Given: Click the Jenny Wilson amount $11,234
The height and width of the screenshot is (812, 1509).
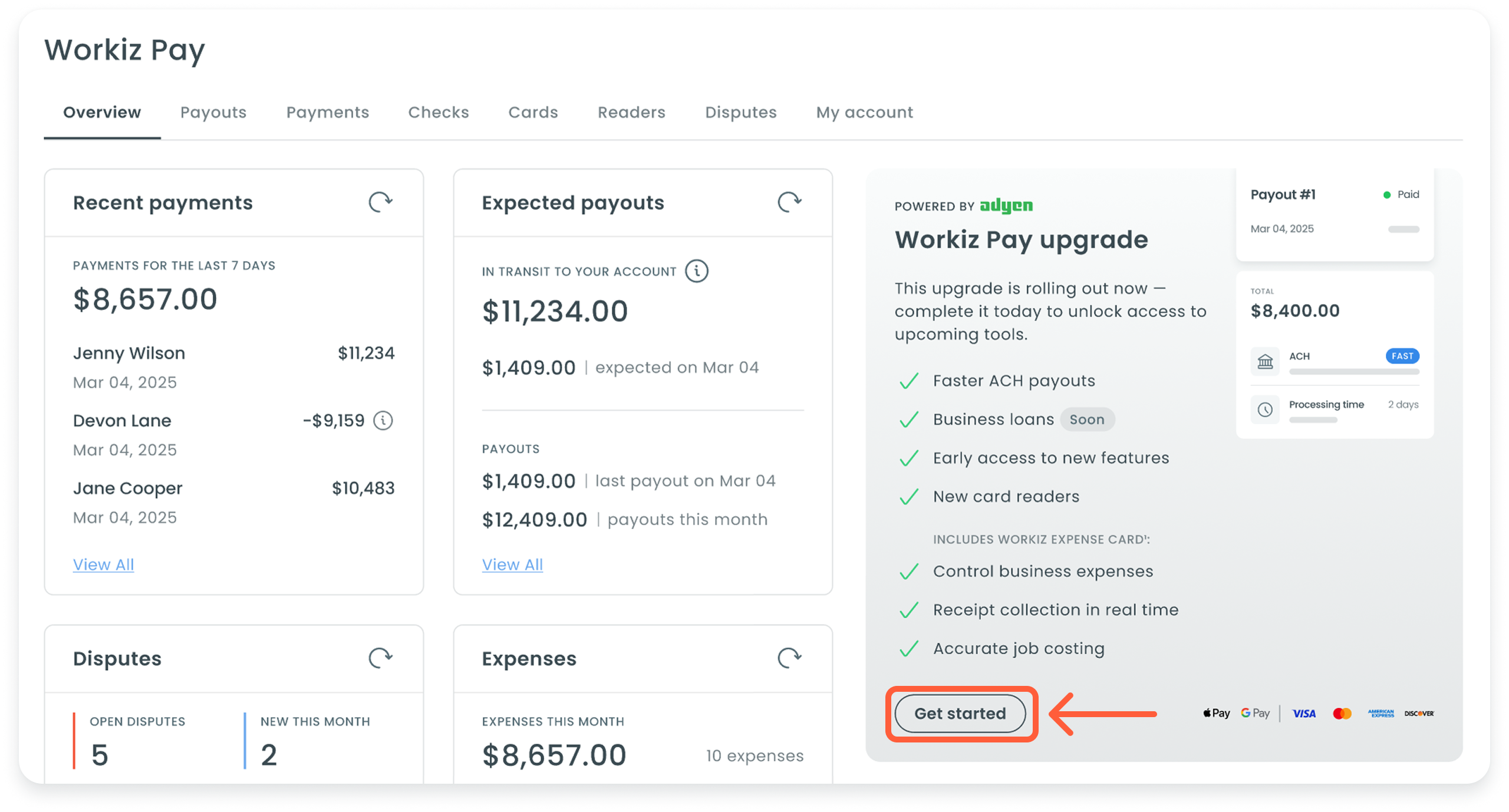Looking at the screenshot, I should click(366, 353).
